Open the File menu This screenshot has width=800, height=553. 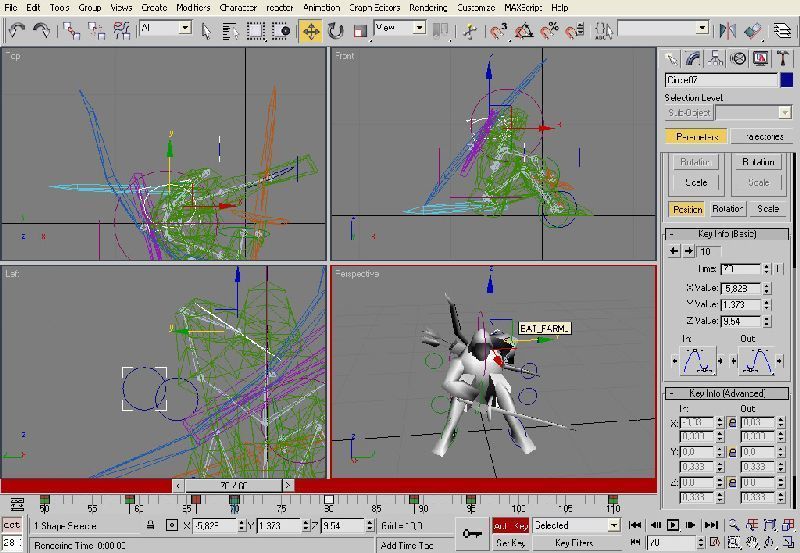pyautogui.click(x=10, y=8)
